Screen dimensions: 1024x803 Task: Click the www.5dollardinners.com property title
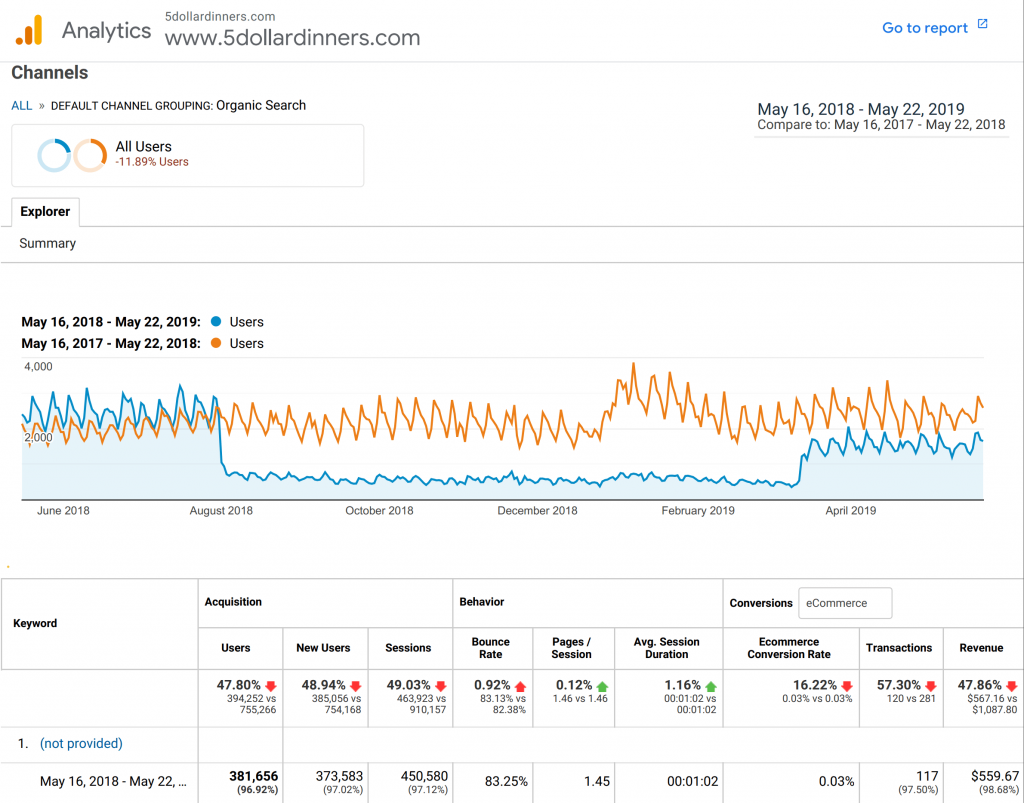coord(293,37)
